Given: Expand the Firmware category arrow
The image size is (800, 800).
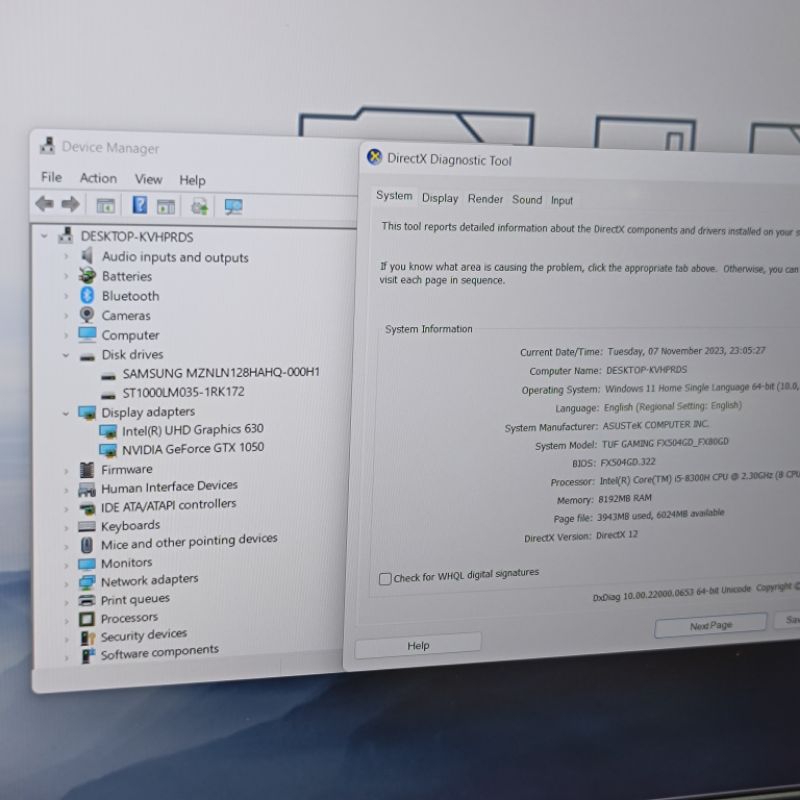Looking at the screenshot, I should (x=66, y=471).
